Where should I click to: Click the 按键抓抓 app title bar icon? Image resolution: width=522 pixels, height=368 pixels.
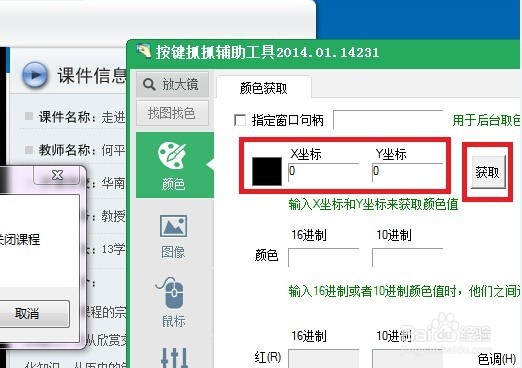click(144, 52)
